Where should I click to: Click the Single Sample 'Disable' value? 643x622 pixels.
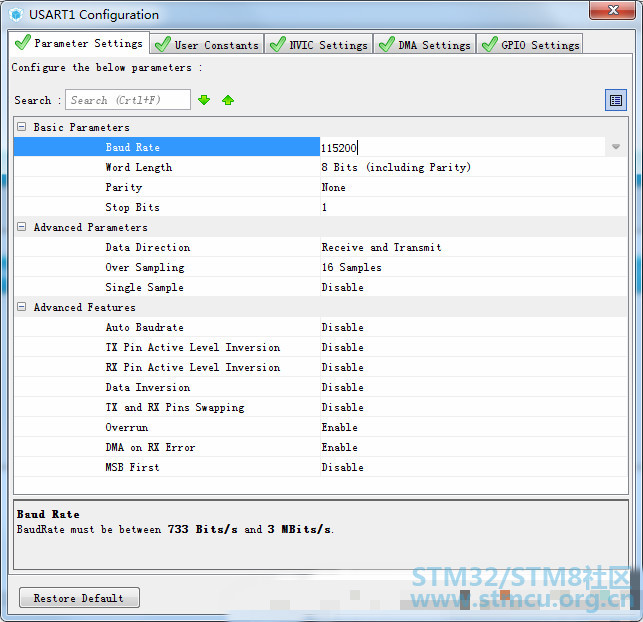click(x=342, y=287)
